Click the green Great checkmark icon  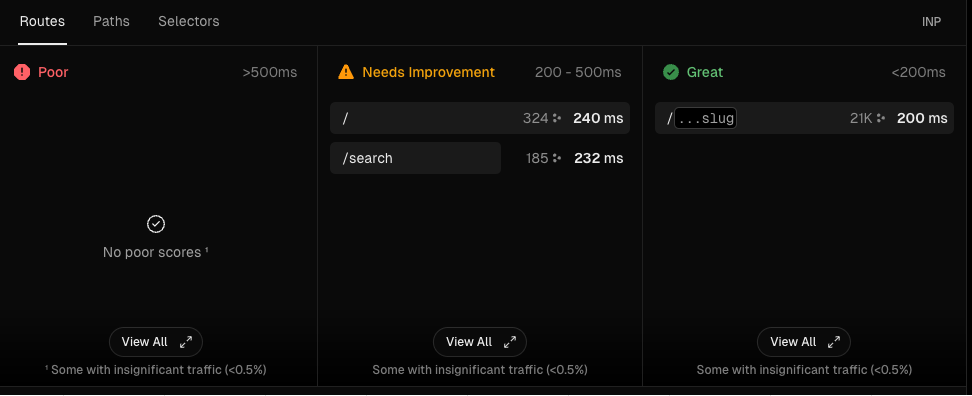tap(671, 73)
